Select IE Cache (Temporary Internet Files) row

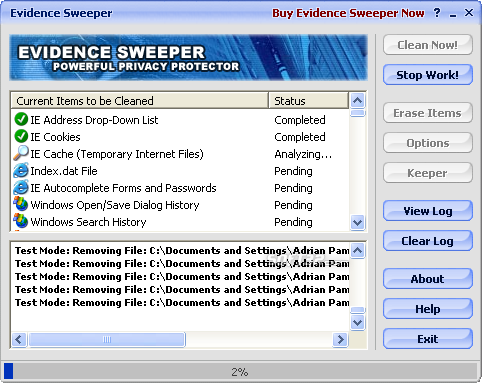click(180, 154)
